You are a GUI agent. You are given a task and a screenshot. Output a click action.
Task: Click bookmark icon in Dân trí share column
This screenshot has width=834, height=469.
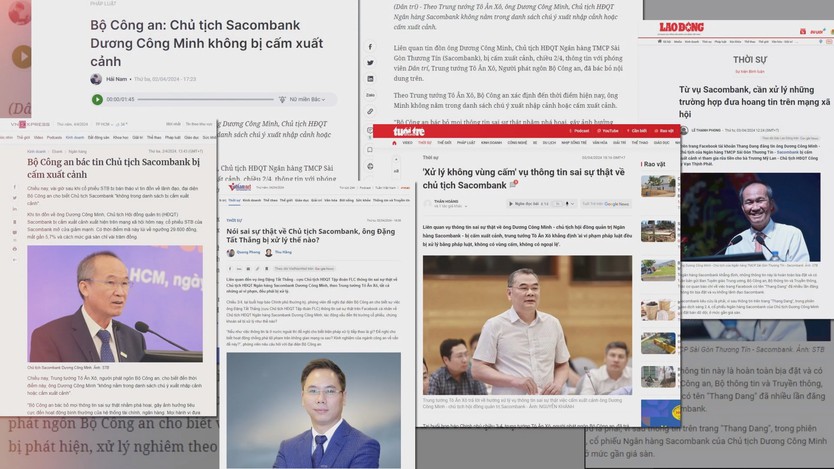pyautogui.click(x=370, y=150)
